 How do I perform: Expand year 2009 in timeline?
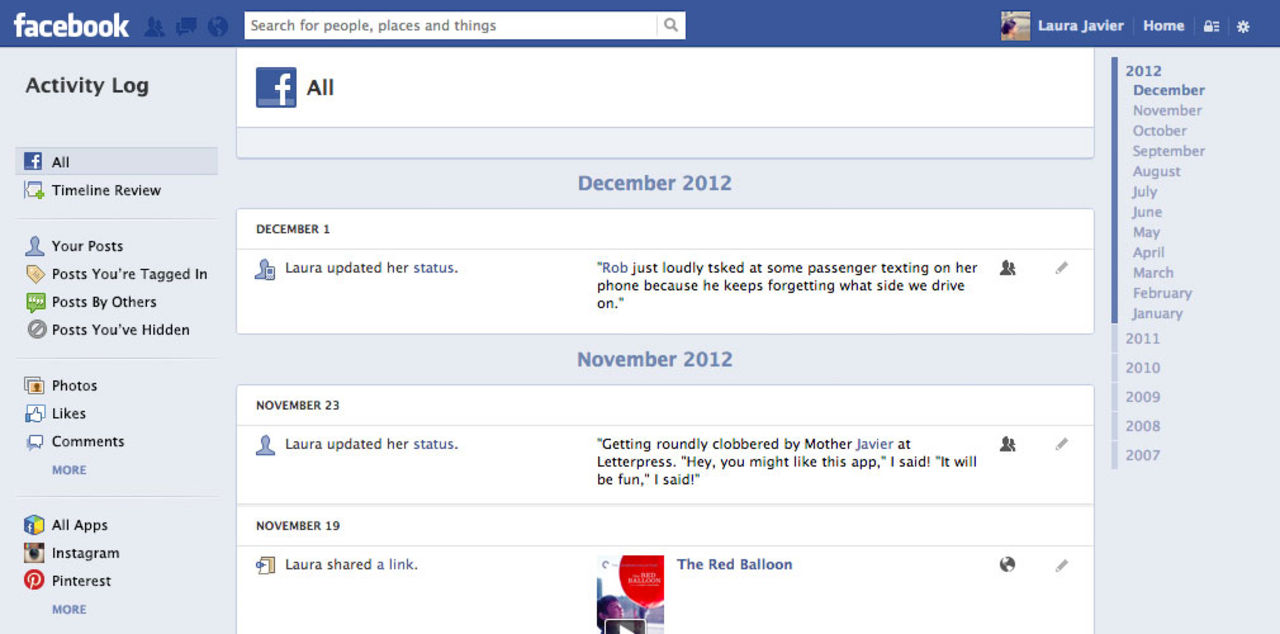tap(1142, 397)
